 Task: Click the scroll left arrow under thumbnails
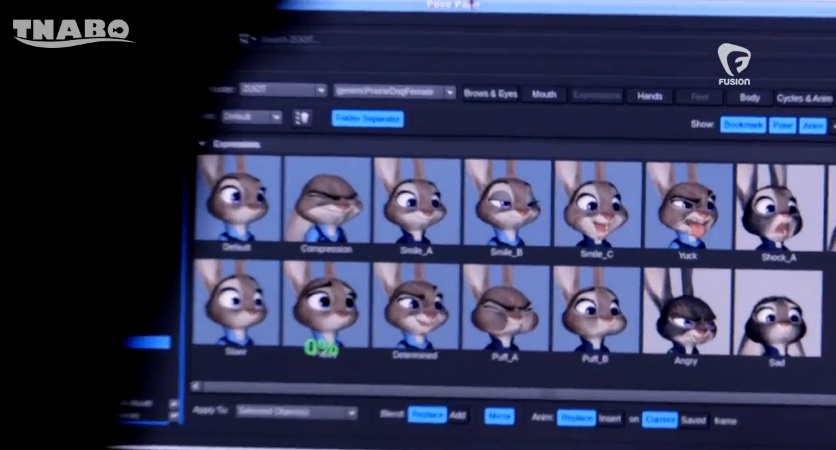[195, 384]
